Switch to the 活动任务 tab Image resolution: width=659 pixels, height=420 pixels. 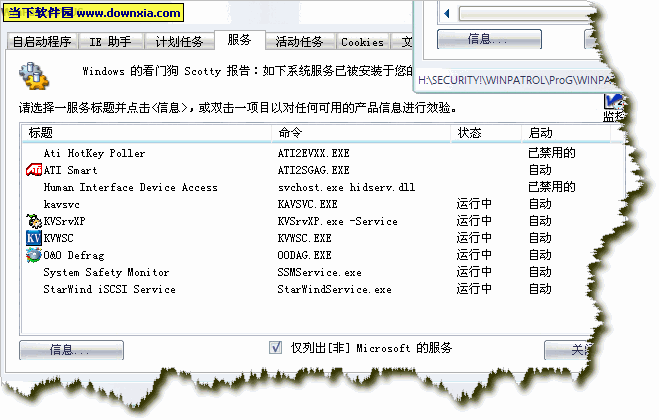click(299, 42)
